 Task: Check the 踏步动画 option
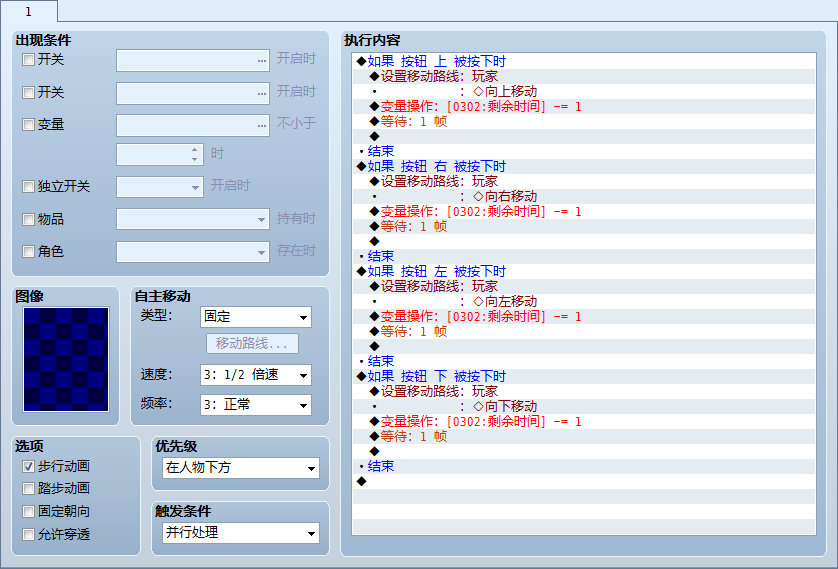coord(28,488)
